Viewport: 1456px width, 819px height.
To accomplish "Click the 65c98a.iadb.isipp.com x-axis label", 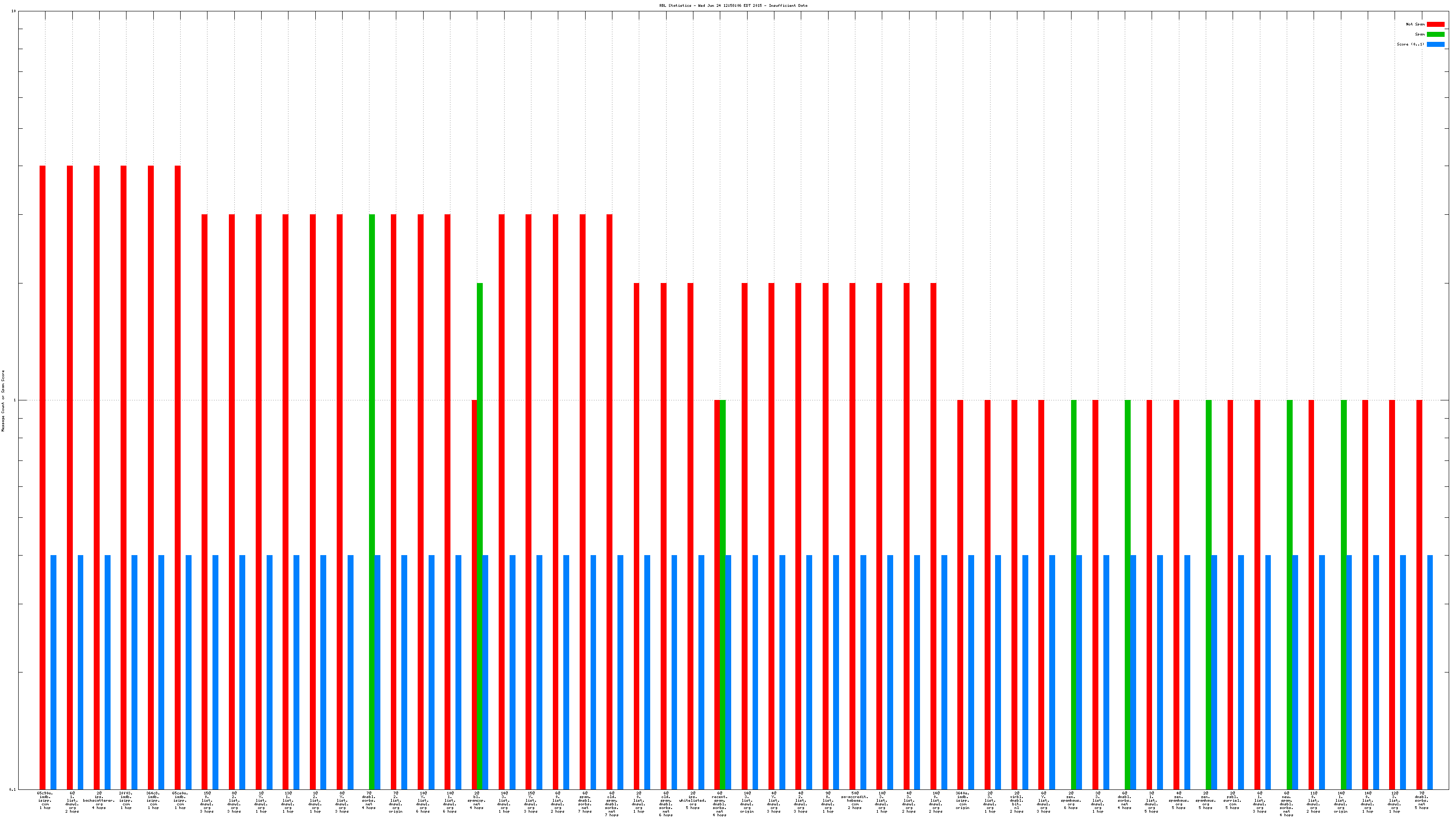I will pyautogui.click(x=45, y=800).
